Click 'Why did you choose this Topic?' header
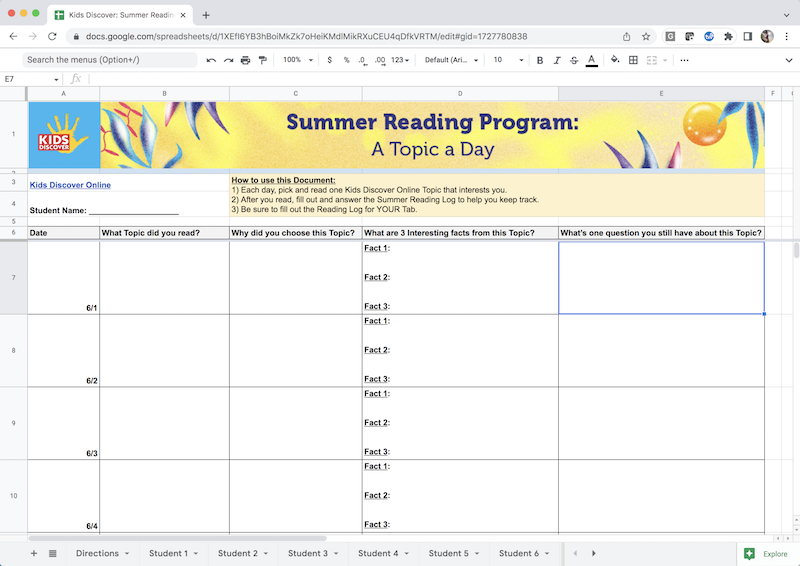Image resolution: width=800 pixels, height=566 pixels. [x=295, y=233]
